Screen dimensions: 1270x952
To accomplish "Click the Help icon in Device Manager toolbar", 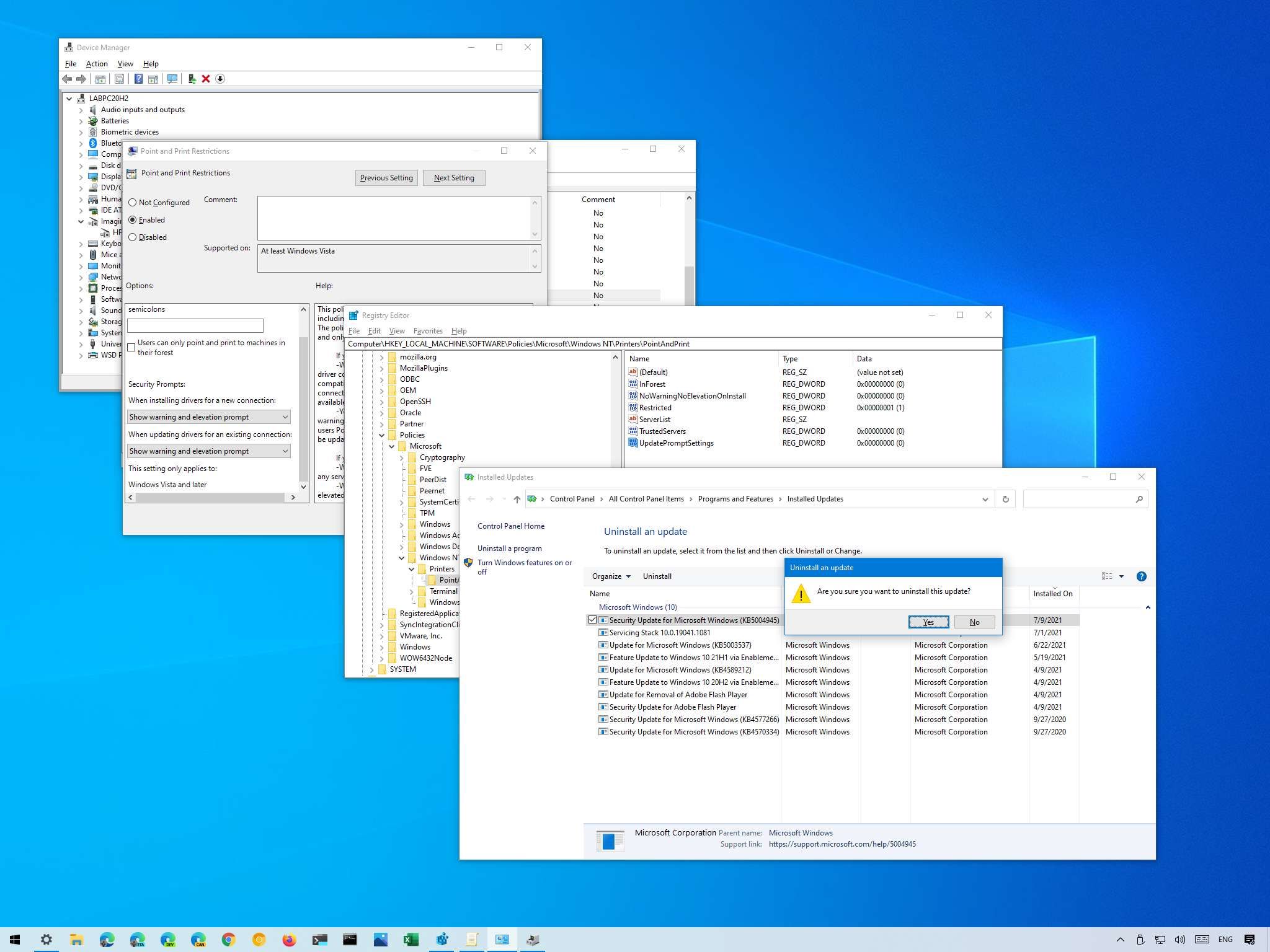I will (138, 79).
